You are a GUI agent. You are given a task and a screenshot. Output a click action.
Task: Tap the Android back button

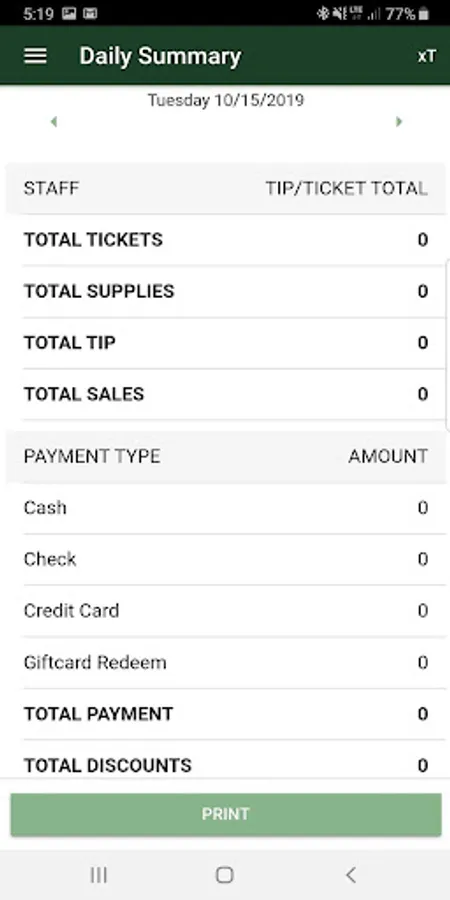(x=351, y=875)
